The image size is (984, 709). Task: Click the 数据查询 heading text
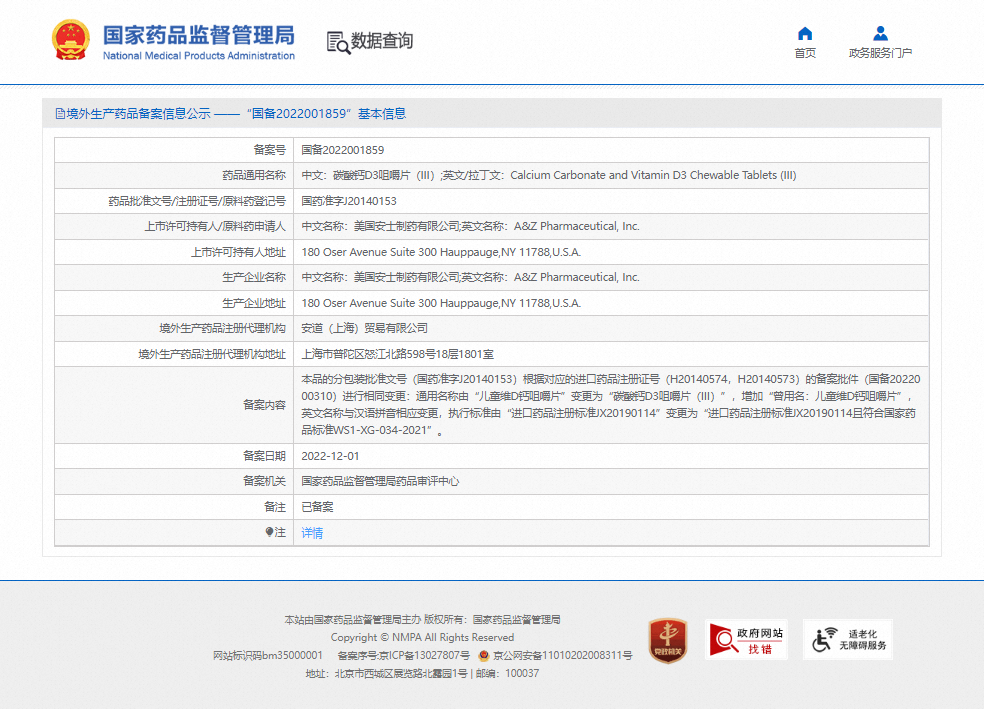pyautogui.click(x=382, y=41)
